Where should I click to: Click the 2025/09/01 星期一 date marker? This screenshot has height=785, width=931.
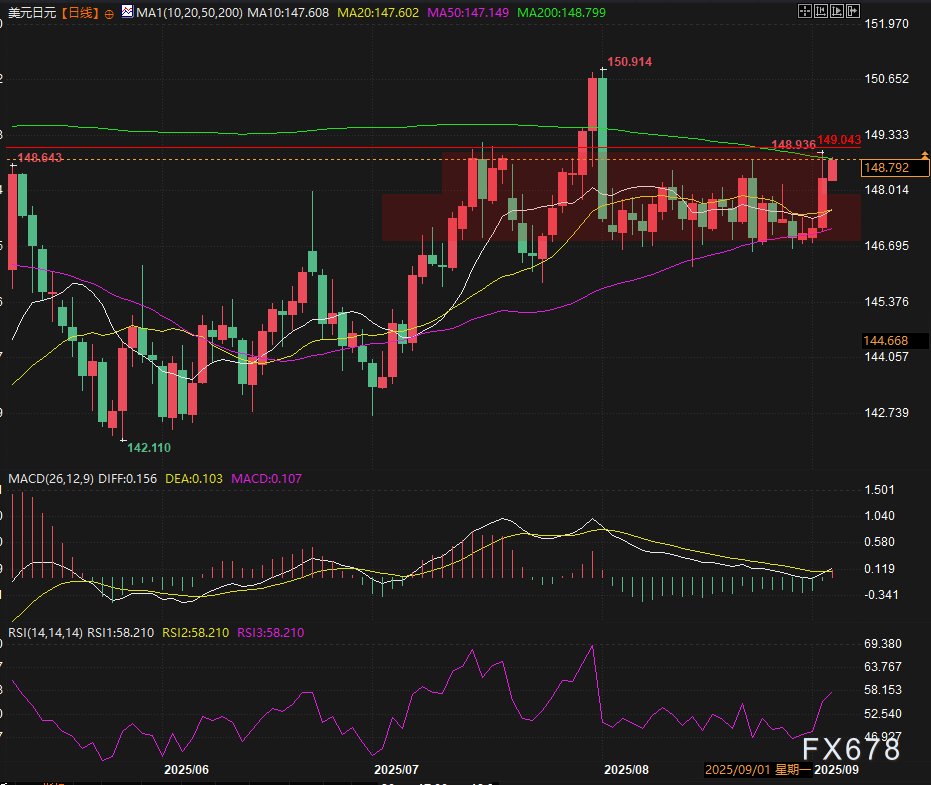pos(754,769)
